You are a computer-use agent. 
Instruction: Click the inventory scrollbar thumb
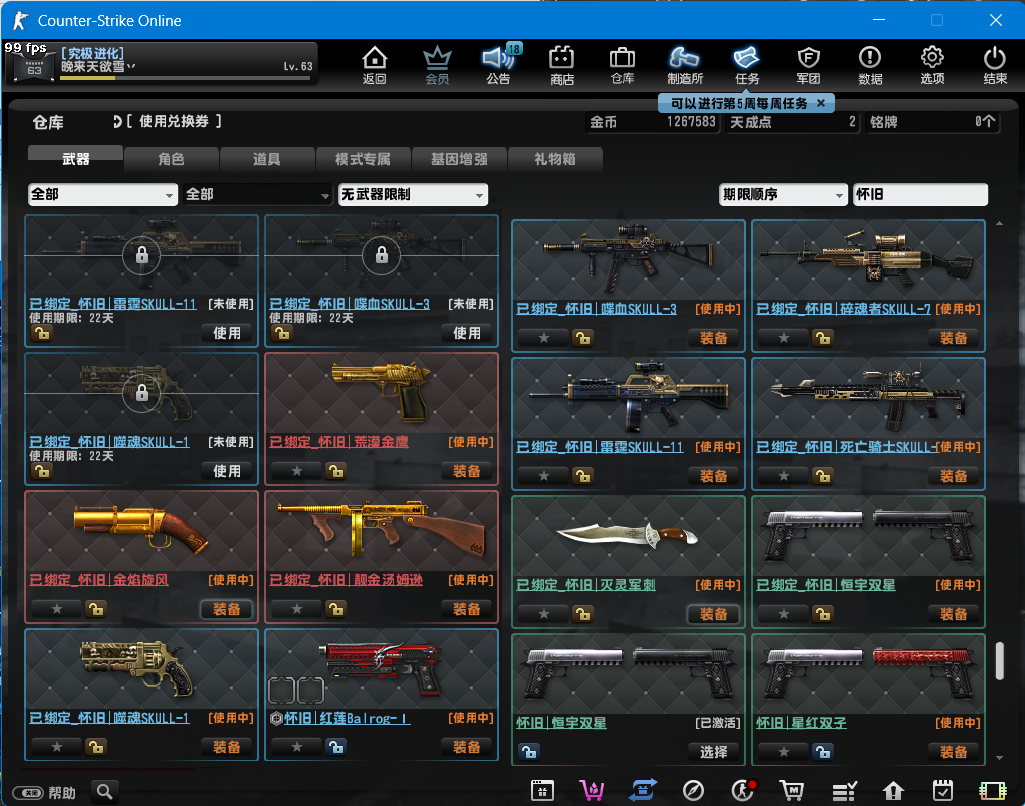point(1000,661)
